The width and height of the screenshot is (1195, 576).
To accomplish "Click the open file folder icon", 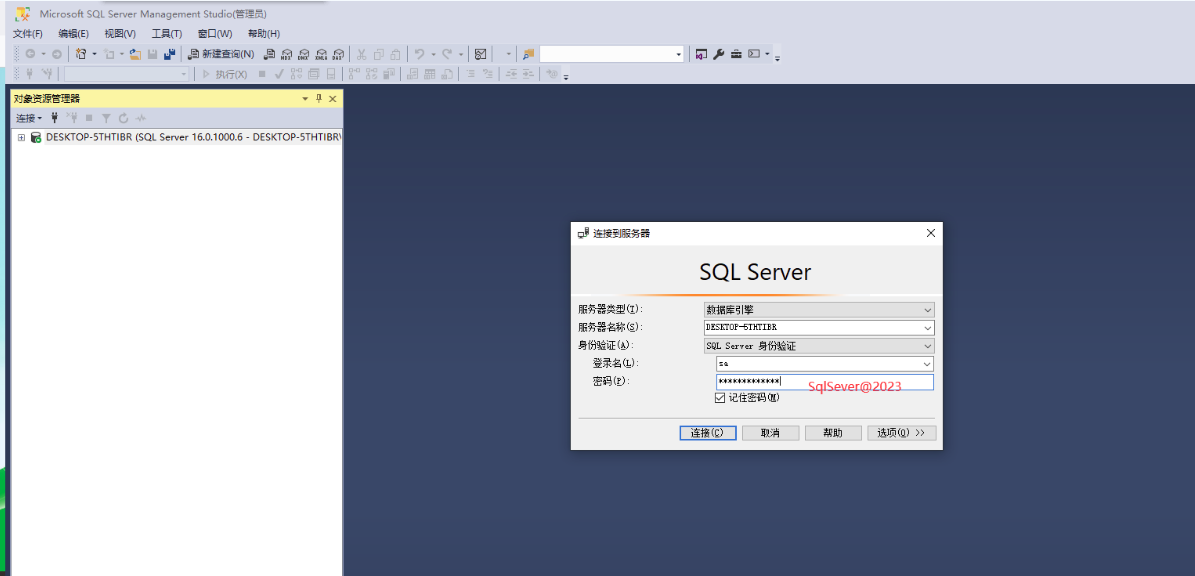I will pyautogui.click(x=135, y=54).
